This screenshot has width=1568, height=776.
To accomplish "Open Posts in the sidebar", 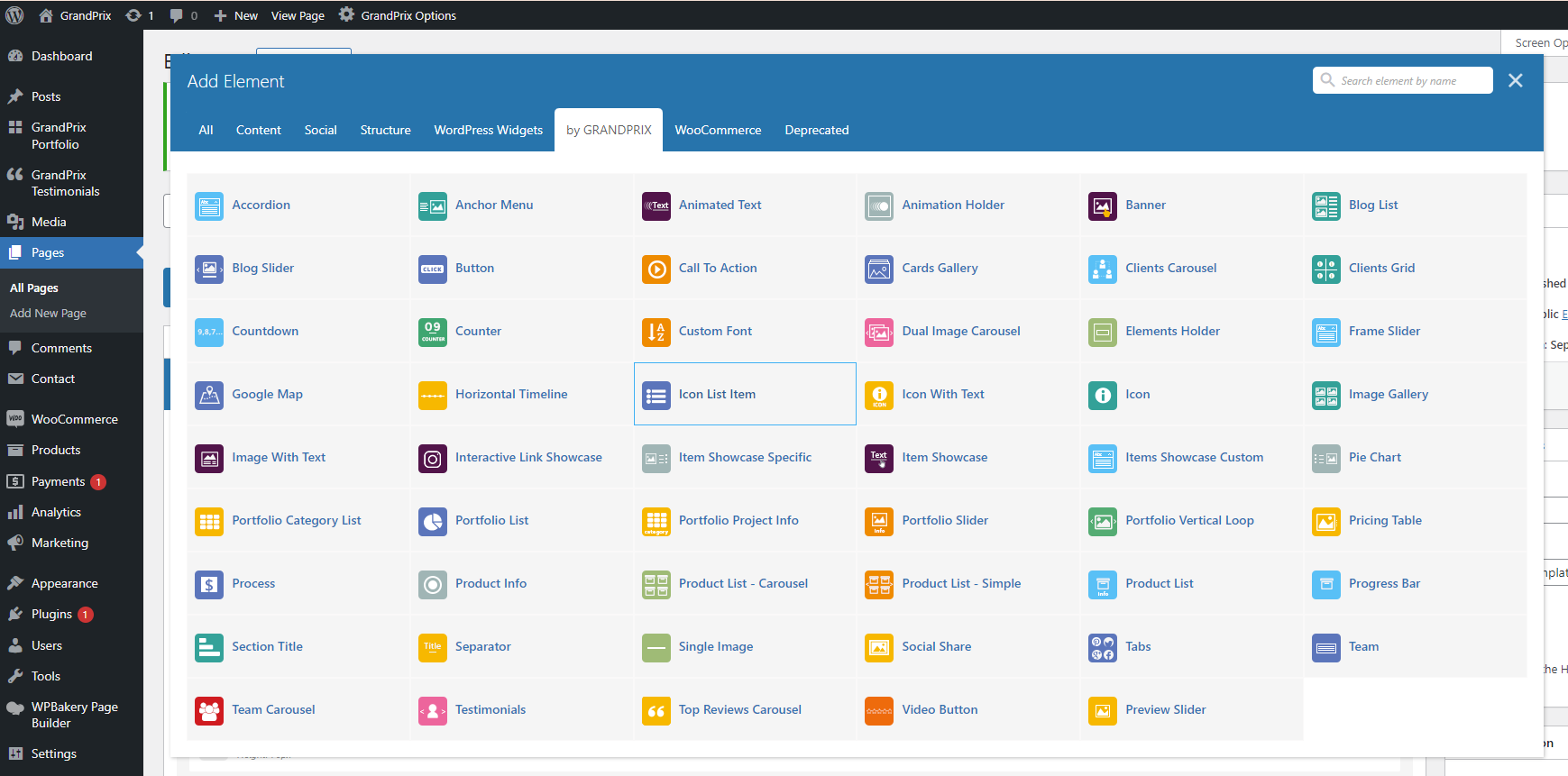I will point(71,96).
